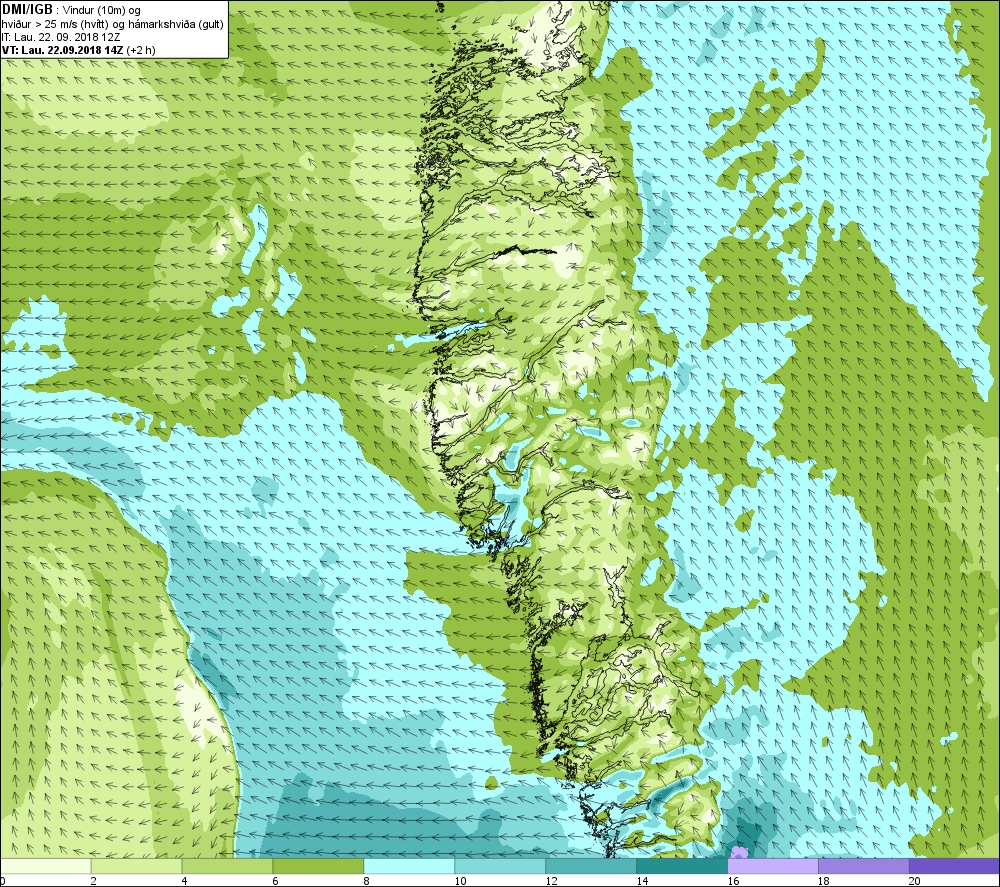
Task: Click the legend swatch above 20 m/s
Action: pyautogui.click(x=954, y=866)
